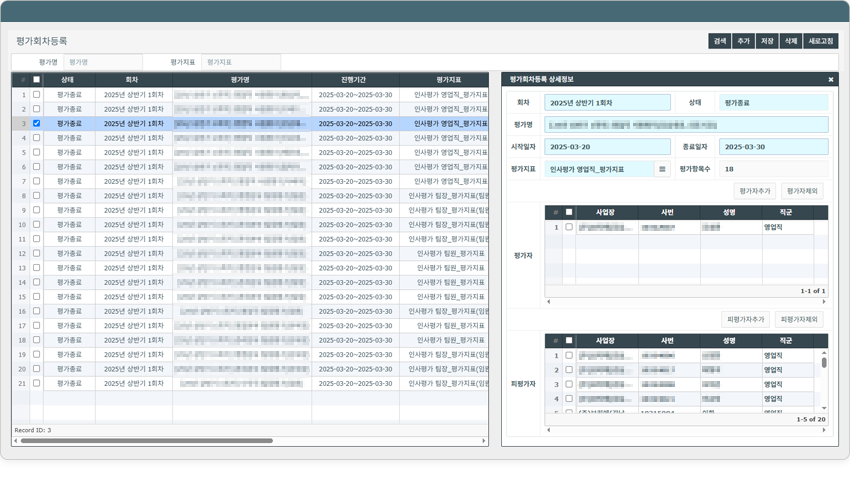Click the 검색 button

click(x=719, y=41)
